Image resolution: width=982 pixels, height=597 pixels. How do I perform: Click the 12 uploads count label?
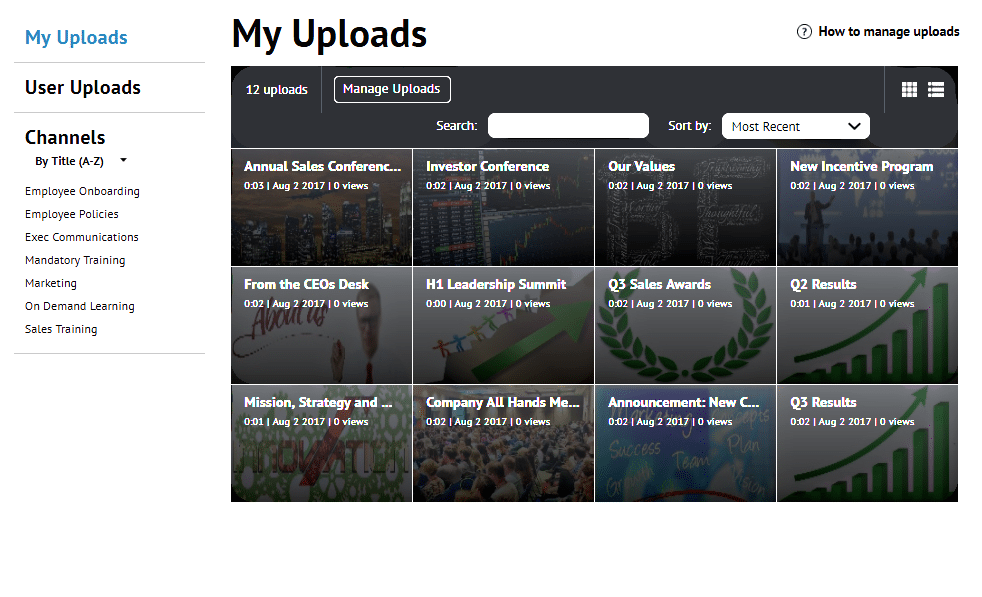click(276, 90)
